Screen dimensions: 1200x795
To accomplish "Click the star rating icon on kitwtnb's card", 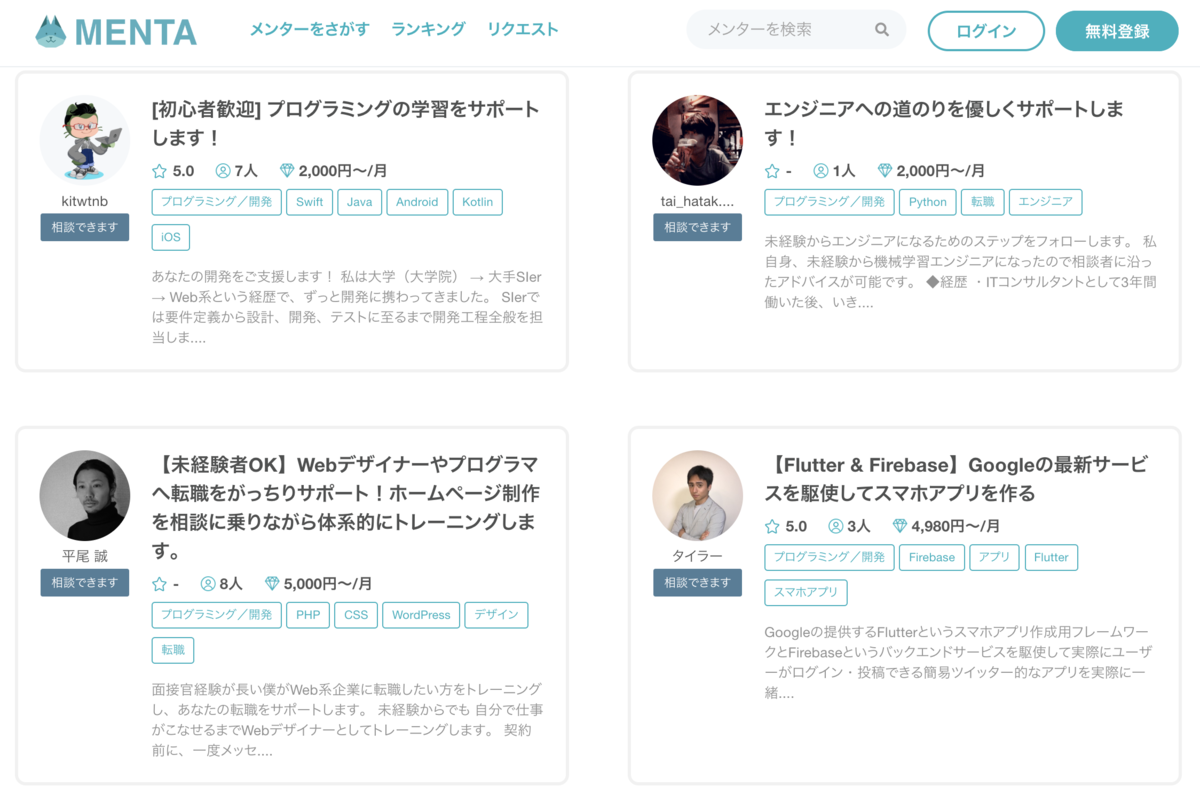I will [159, 171].
